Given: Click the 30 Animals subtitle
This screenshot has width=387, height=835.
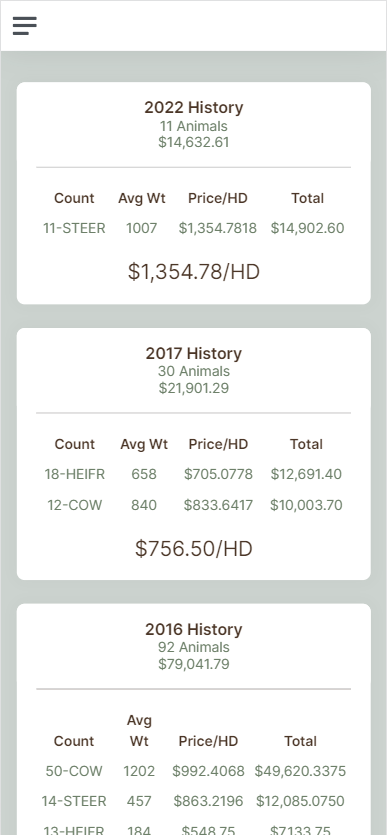Looking at the screenshot, I should pyautogui.click(x=194, y=371).
